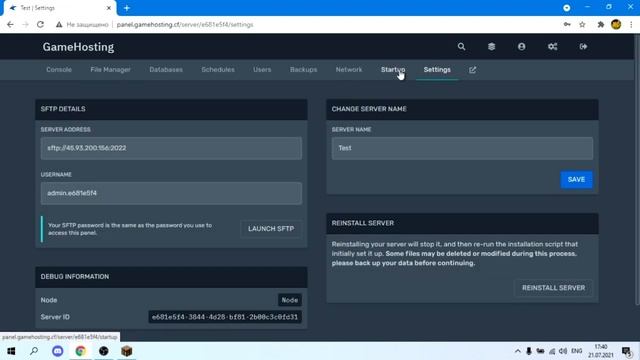This screenshot has height=360, width=640.
Task: Click the SFTP Username field
Action: (171, 193)
